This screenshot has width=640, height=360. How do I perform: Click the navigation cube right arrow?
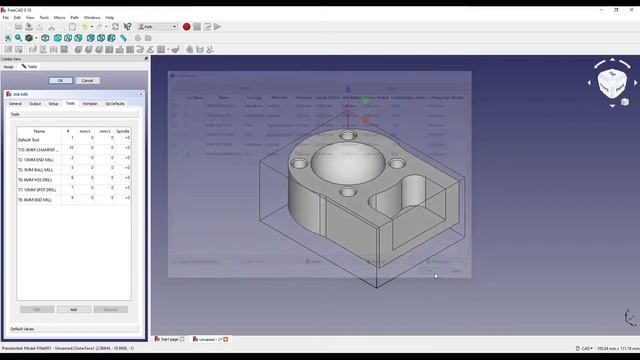[636, 82]
